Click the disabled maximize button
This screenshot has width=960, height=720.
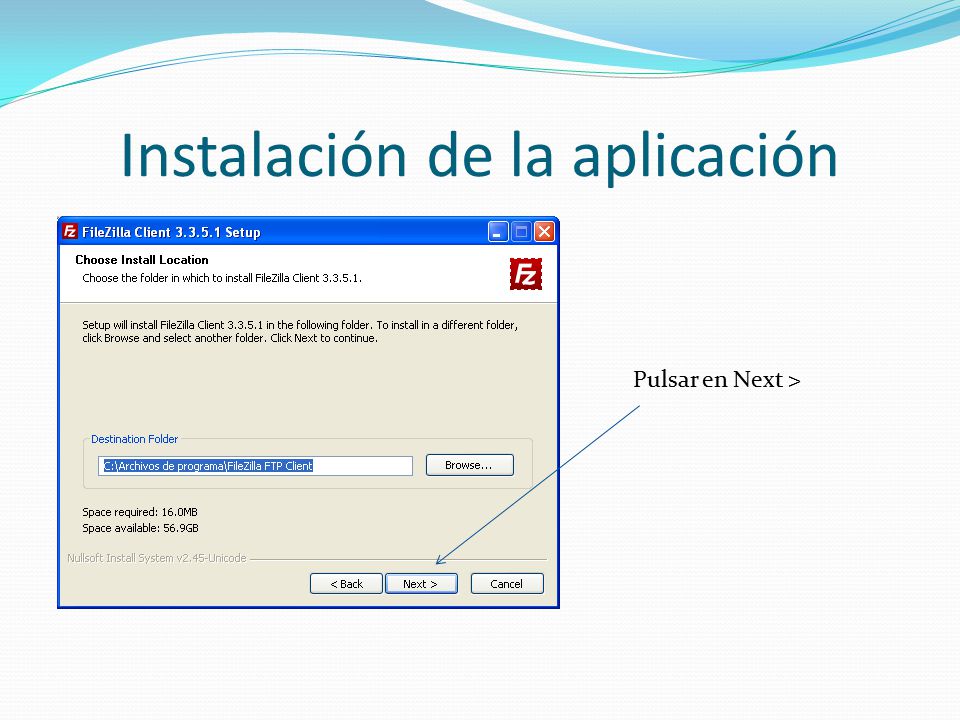(521, 232)
